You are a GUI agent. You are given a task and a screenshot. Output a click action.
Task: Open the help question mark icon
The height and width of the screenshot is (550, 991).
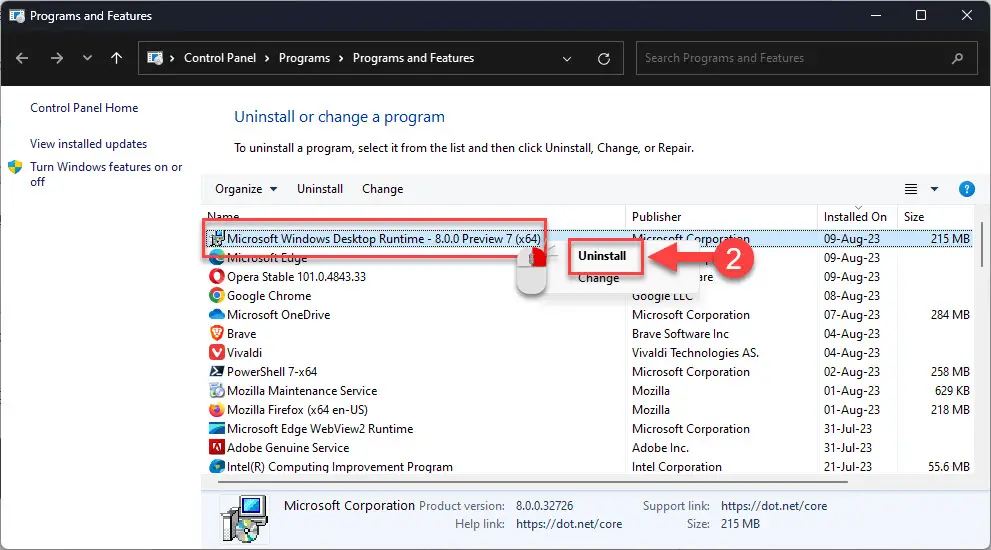pyautogui.click(x=966, y=189)
